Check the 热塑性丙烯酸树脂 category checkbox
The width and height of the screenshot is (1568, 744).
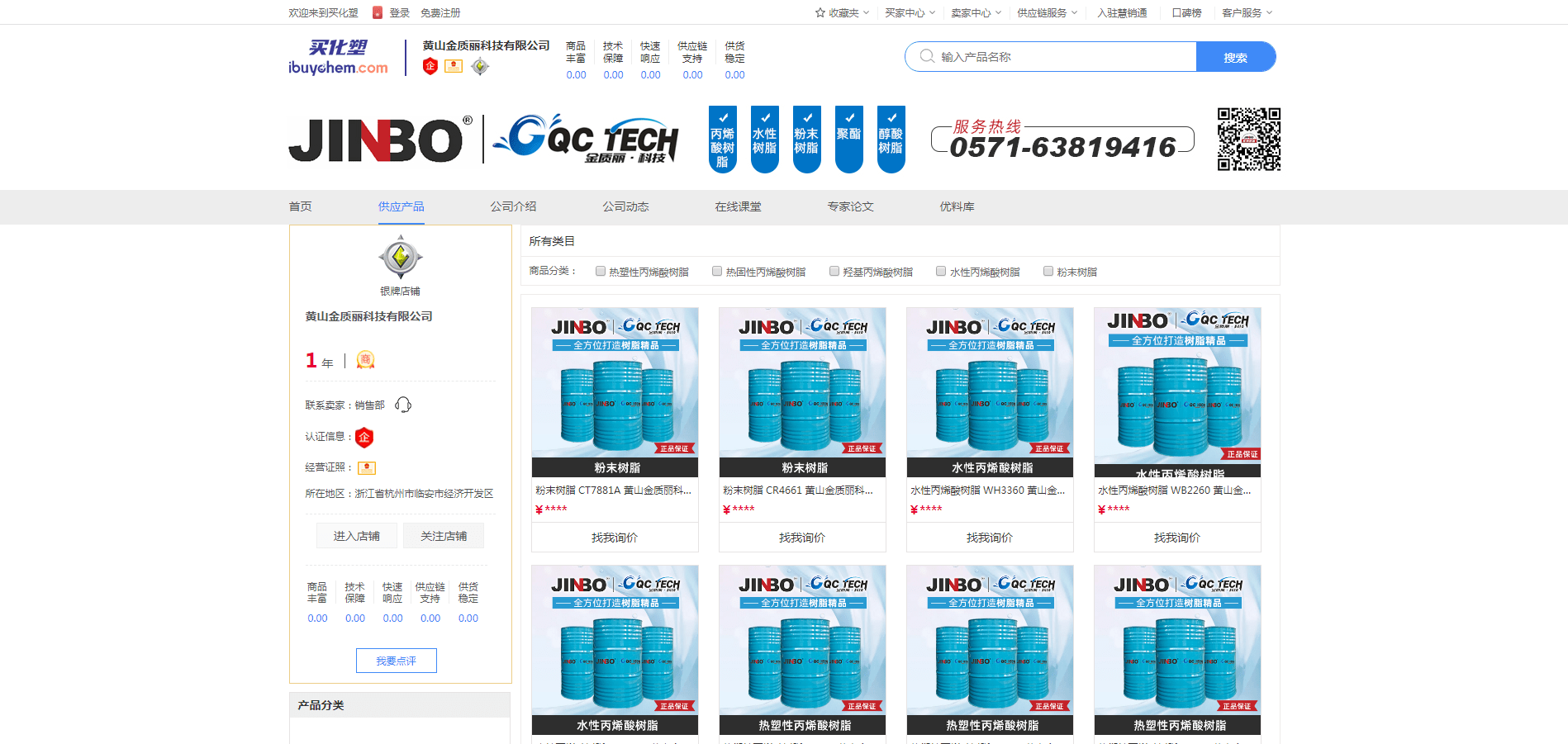tap(601, 271)
